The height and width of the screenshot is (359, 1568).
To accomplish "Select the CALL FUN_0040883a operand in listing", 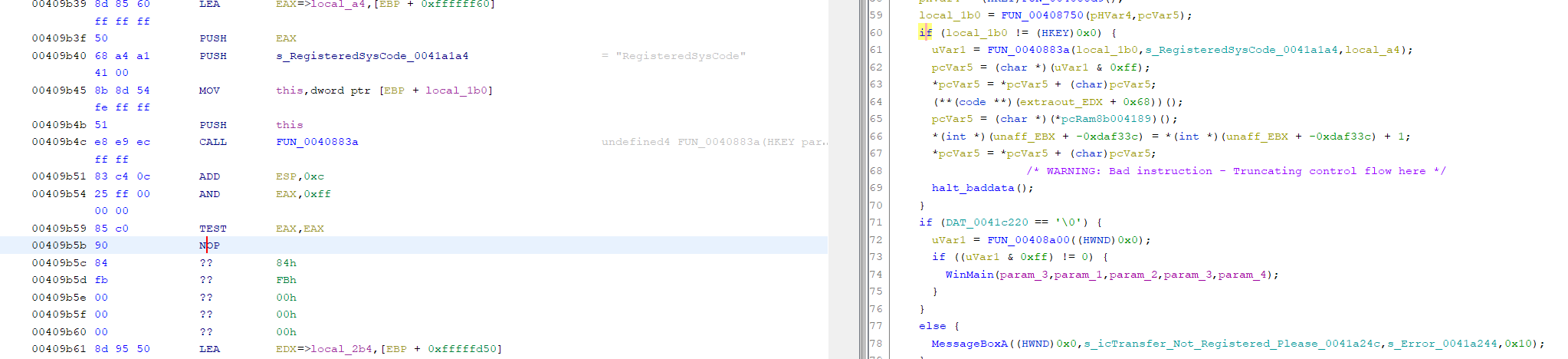I will pyautogui.click(x=317, y=142).
